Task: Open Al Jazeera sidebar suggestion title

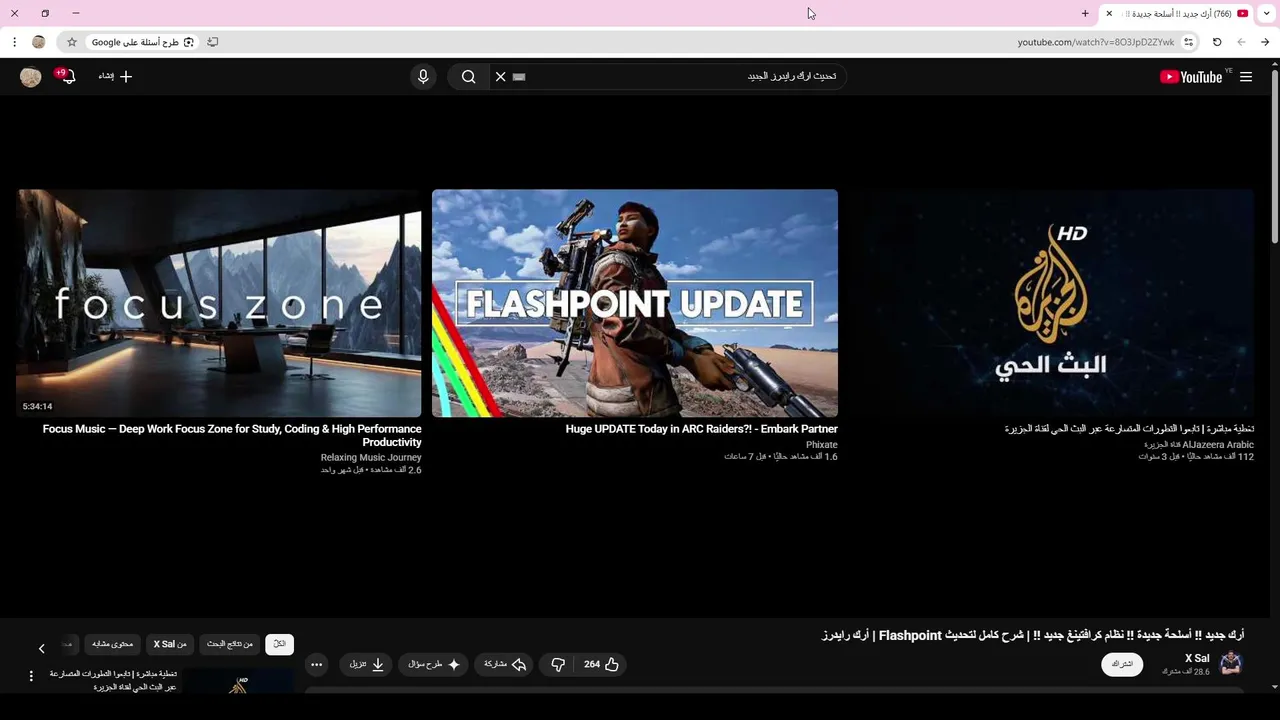Action: pyautogui.click(x=113, y=680)
